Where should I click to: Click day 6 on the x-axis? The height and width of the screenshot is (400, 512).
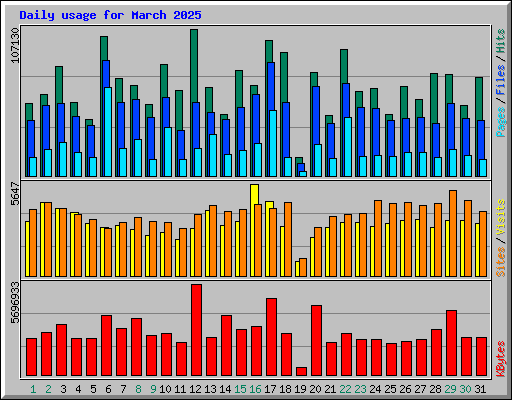pos(108,389)
